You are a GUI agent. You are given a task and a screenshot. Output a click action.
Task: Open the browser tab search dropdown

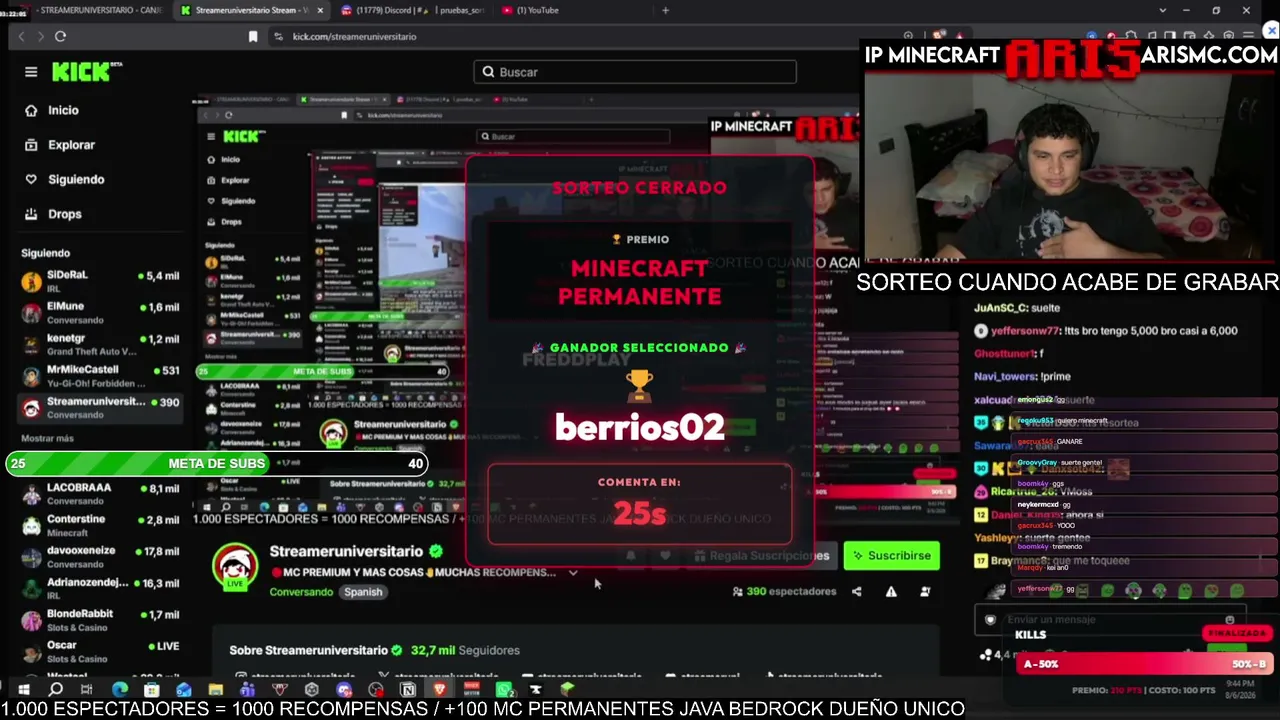coord(1162,10)
